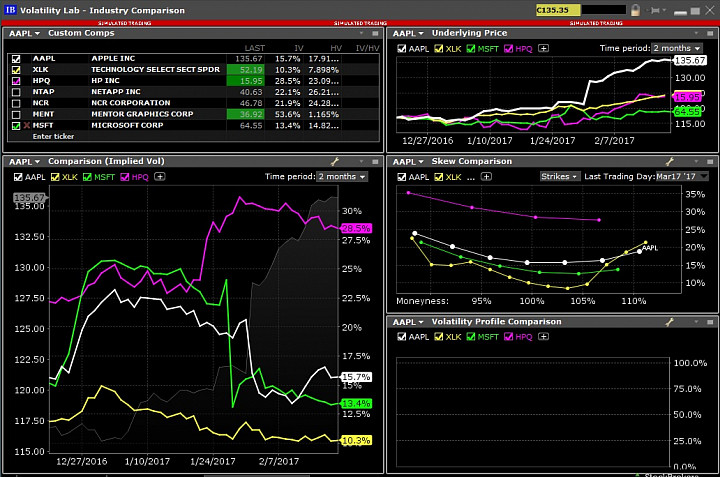The width and height of the screenshot is (720, 477).
Task: Maximize the Comparison (Implied Vol) panel
Action: tap(375, 162)
